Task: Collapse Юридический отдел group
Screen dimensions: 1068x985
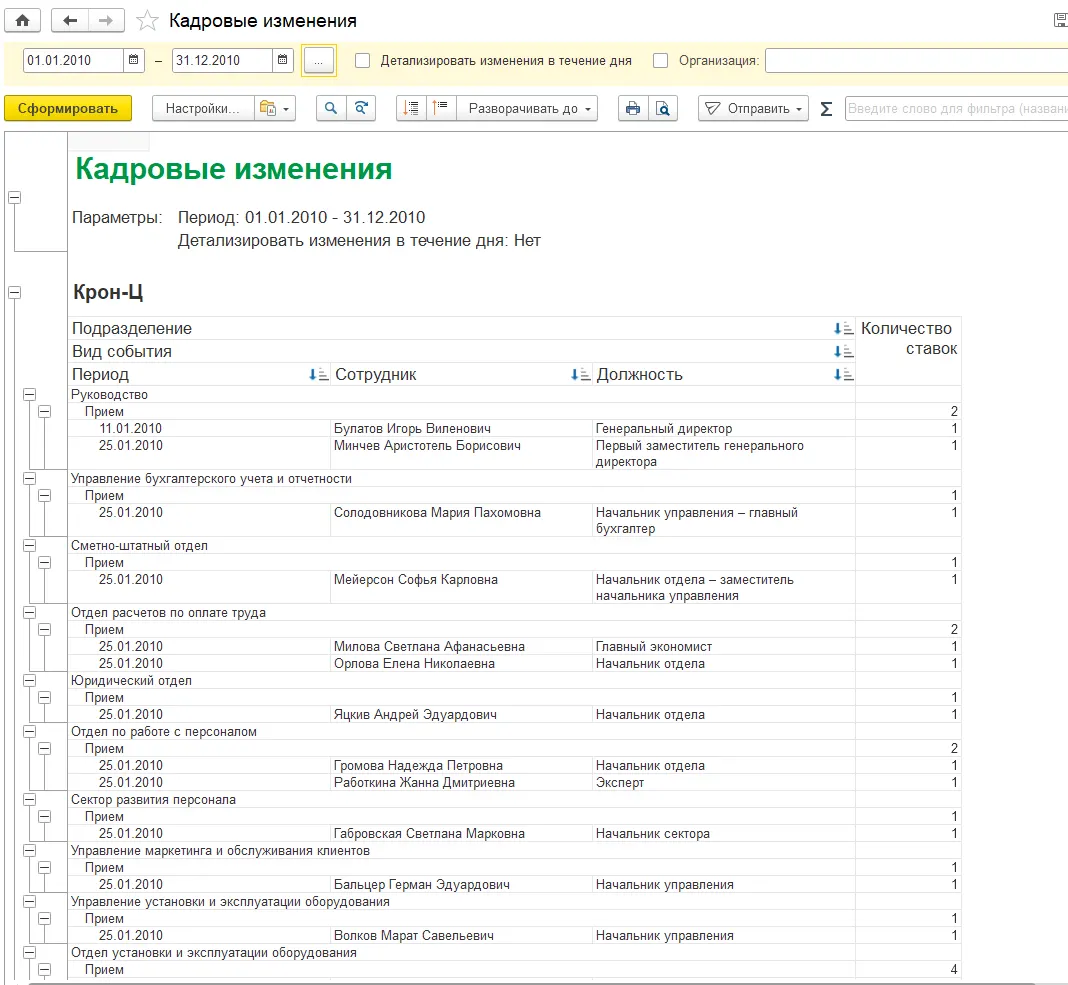Action: point(29,681)
